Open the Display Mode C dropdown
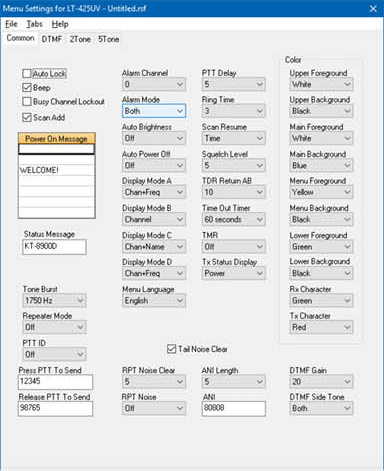 (154, 247)
